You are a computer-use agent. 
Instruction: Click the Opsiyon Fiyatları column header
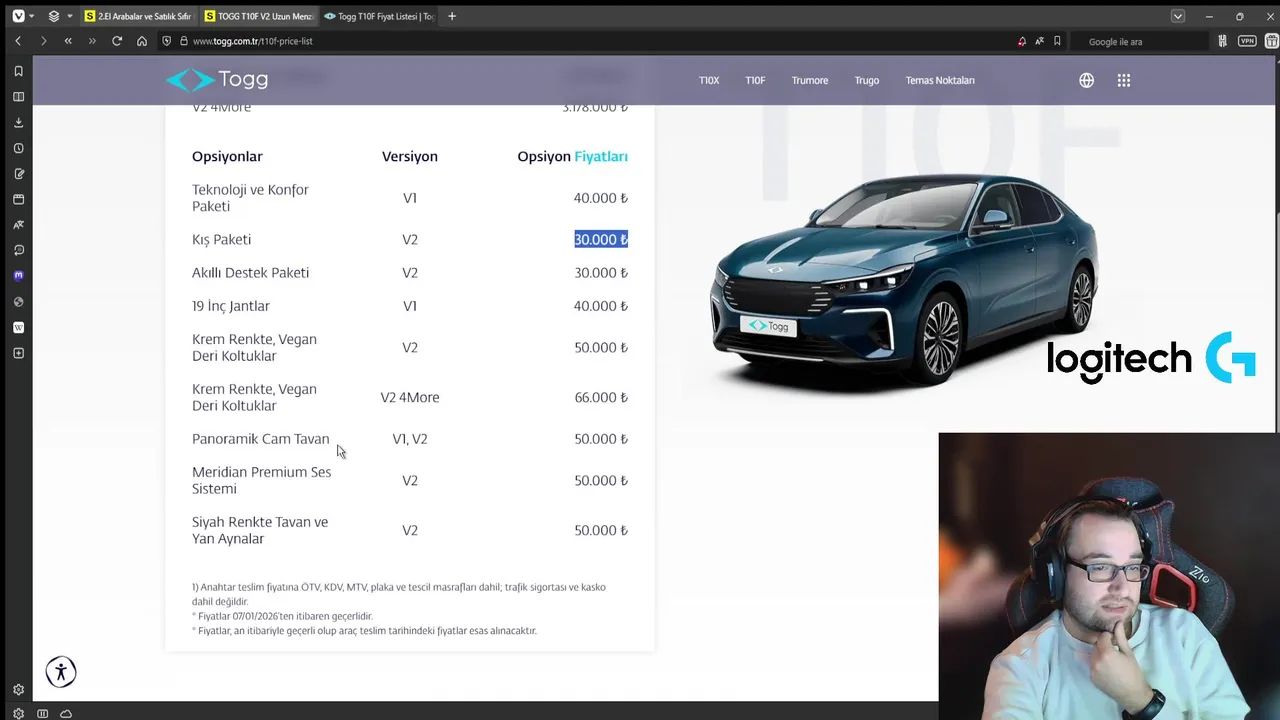tap(572, 156)
